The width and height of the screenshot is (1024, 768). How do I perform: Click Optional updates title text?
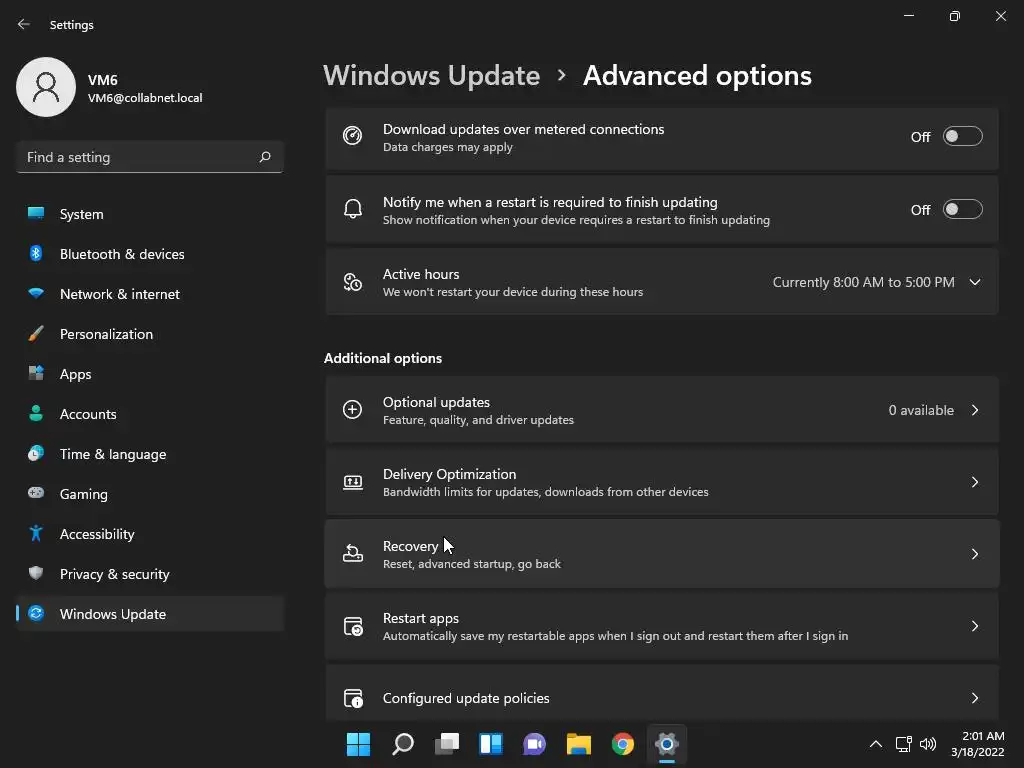click(436, 402)
